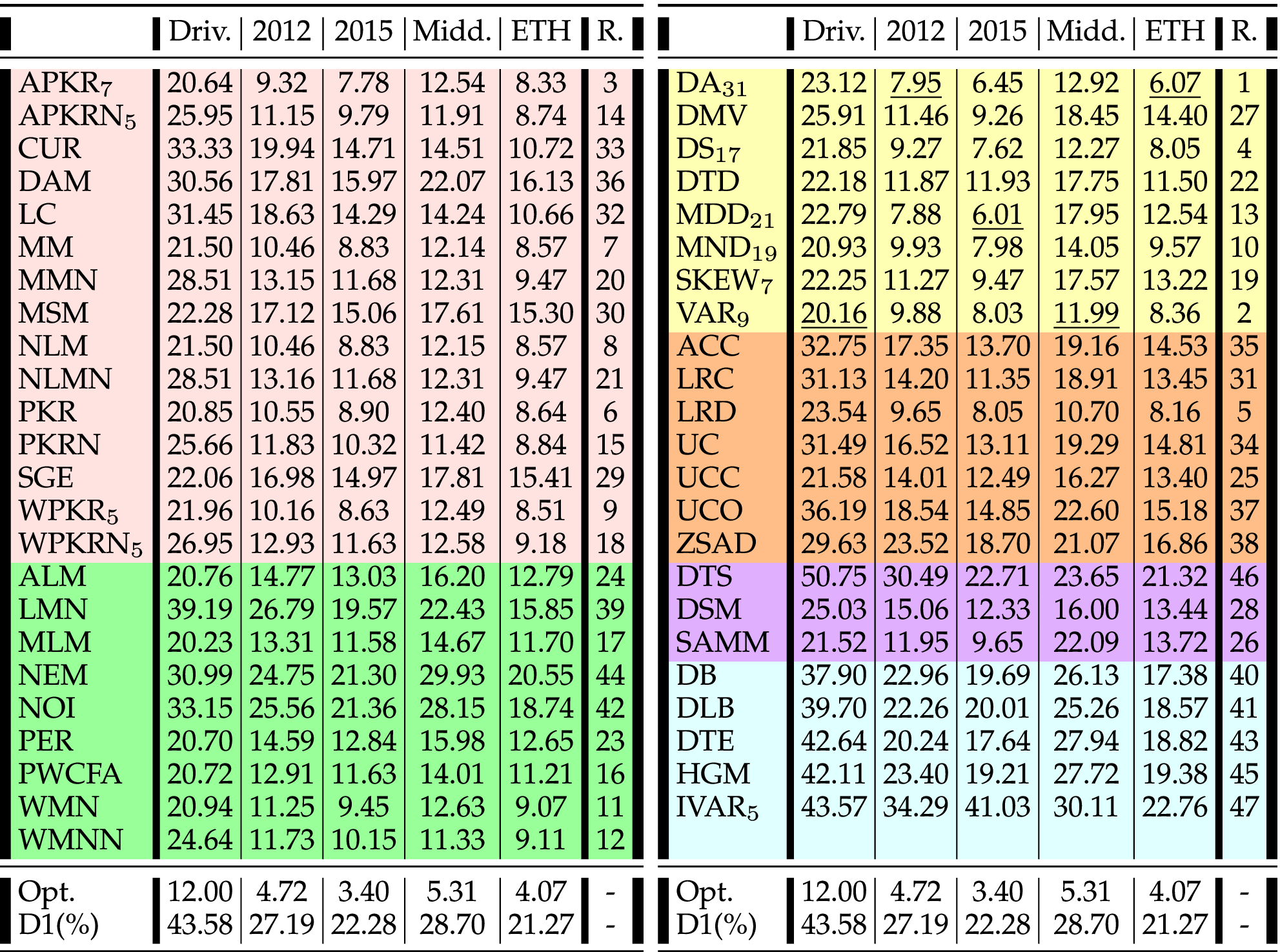Screen dimensions: 1280x952
Task: Click the DLB row label
Action: (x=705, y=708)
